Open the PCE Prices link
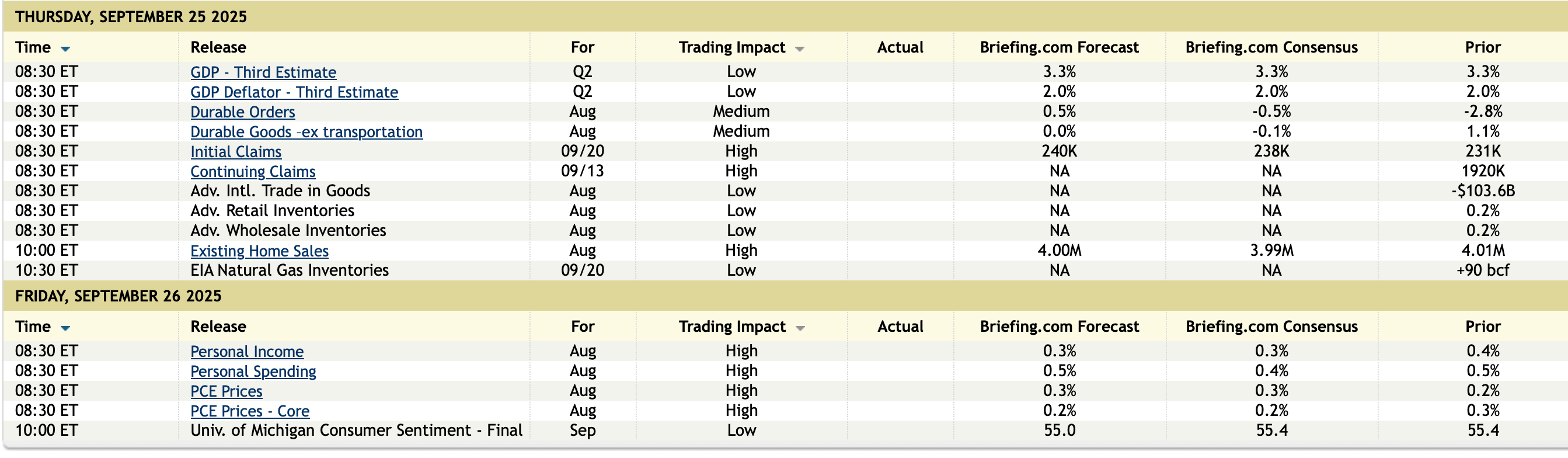Image resolution: width=1568 pixels, height=458 pixels. pyautogui.click(x=227, y=391)
